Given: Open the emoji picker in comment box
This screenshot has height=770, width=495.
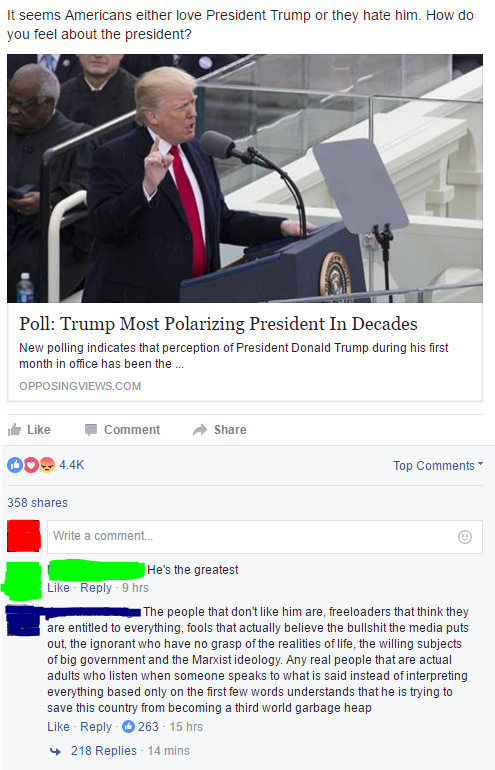Looking at the screenshot, I should coord(465,537).
